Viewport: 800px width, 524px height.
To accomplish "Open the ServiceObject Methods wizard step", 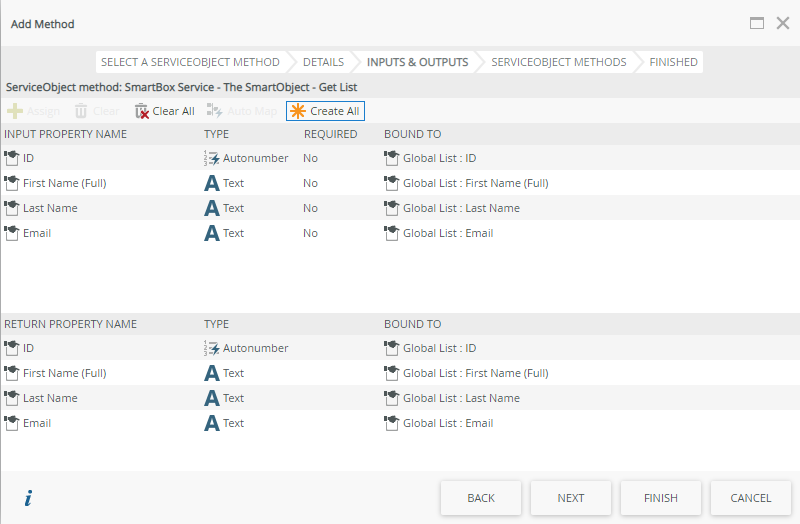I will pyautogui.click(x=558, y=62).
